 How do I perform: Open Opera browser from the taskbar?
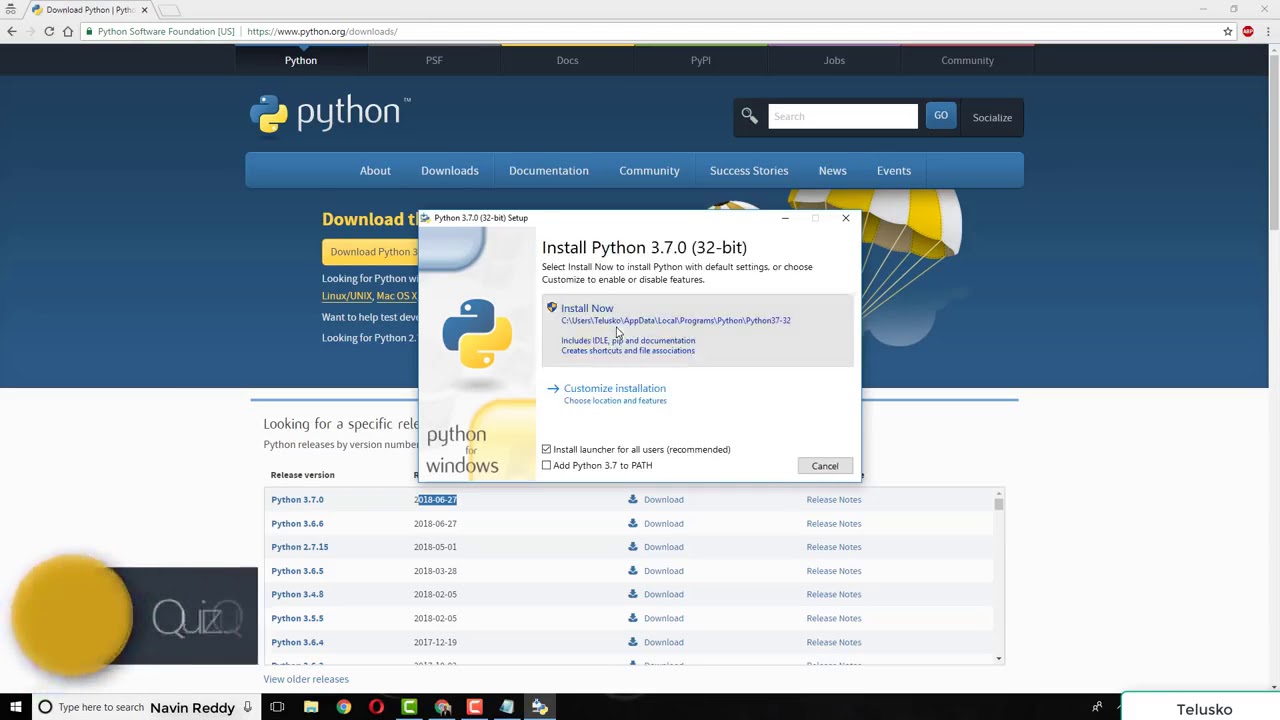pos(376,707)
